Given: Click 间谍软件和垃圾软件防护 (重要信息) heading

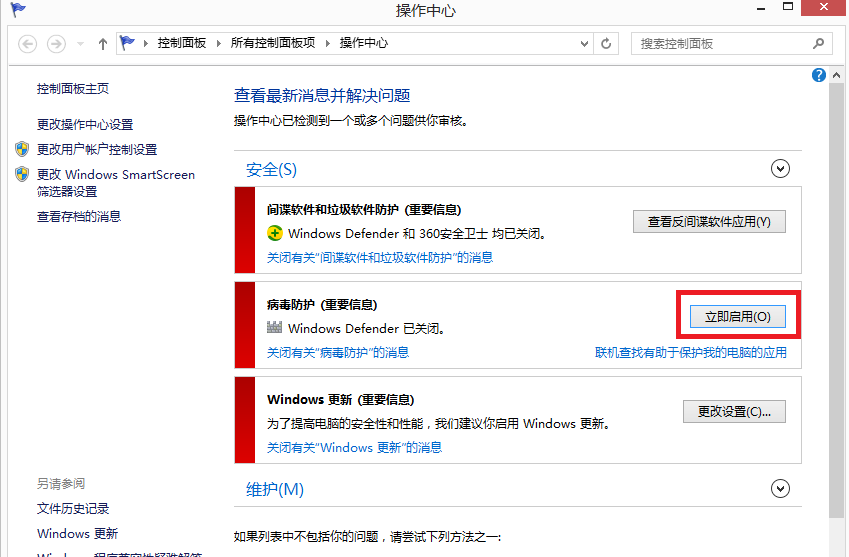Looking at the screenshot, I should pyautogui.click(x=364, y=210).
